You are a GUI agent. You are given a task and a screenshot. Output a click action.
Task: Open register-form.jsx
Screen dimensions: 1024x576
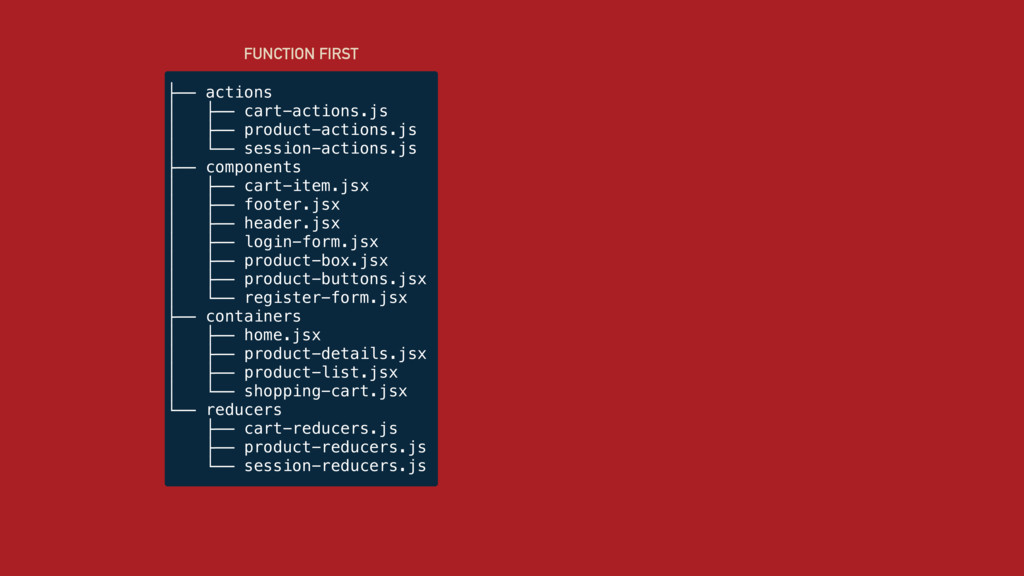coord(325,298)
